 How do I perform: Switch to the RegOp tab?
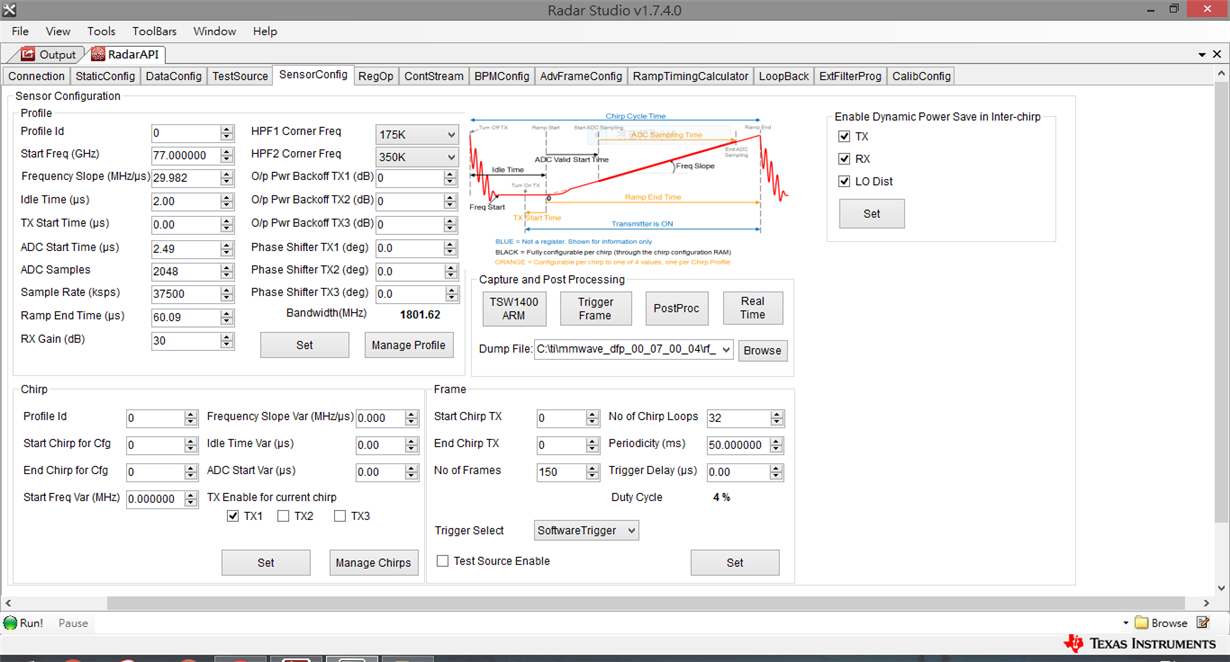[x=376, y=76]
